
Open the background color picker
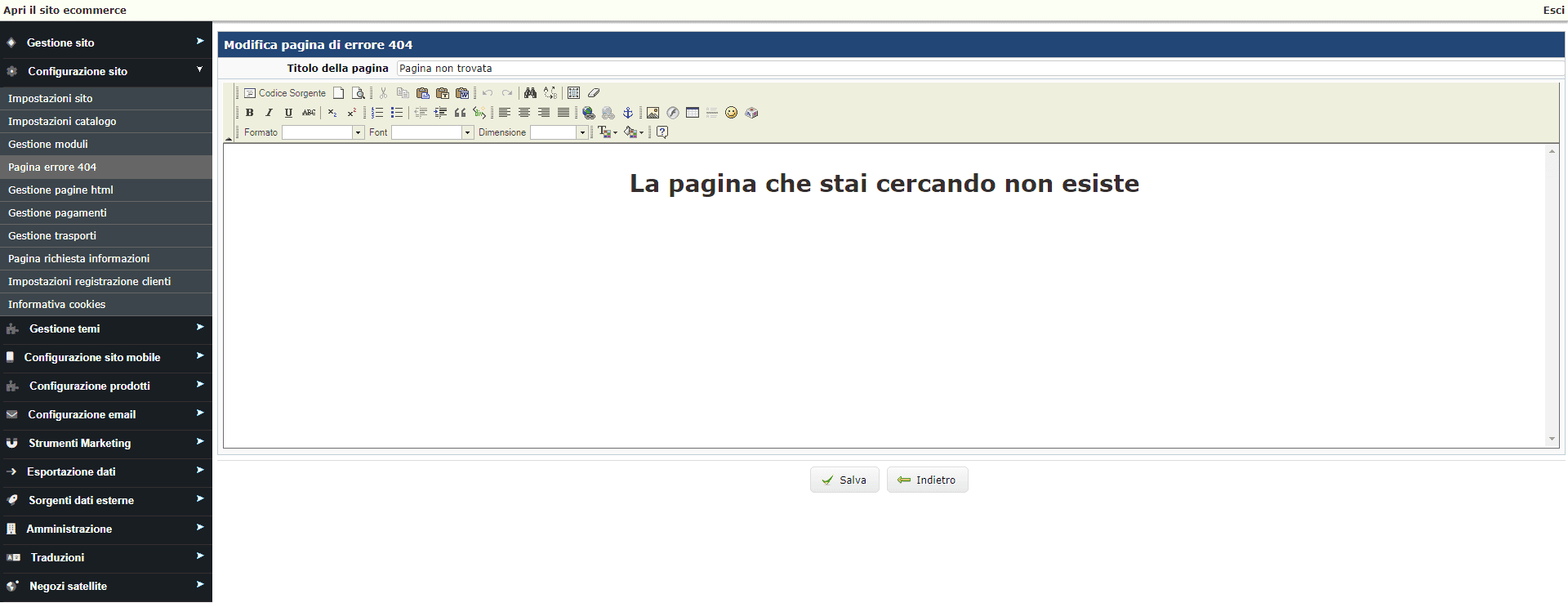click(634, 132)
